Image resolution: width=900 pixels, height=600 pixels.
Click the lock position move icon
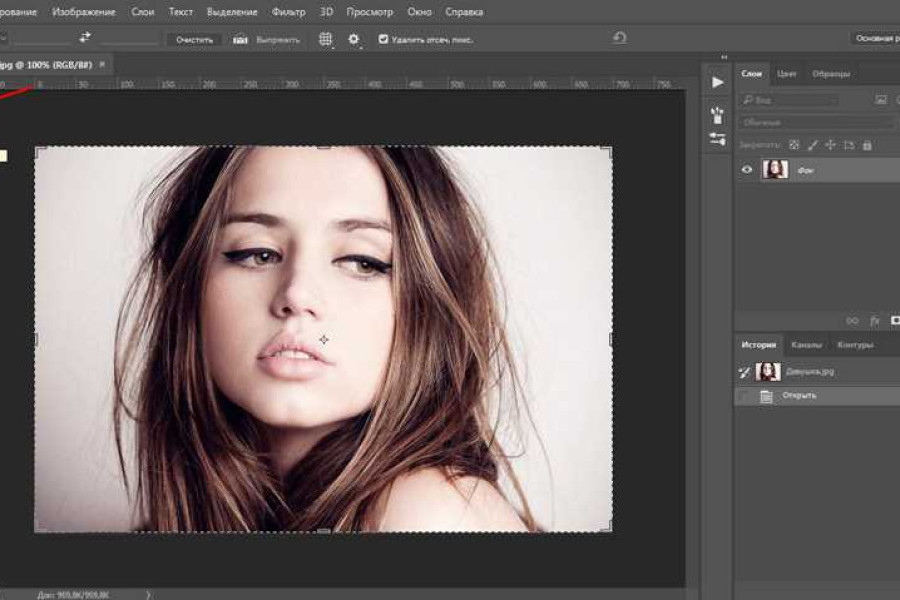(828, 144)
